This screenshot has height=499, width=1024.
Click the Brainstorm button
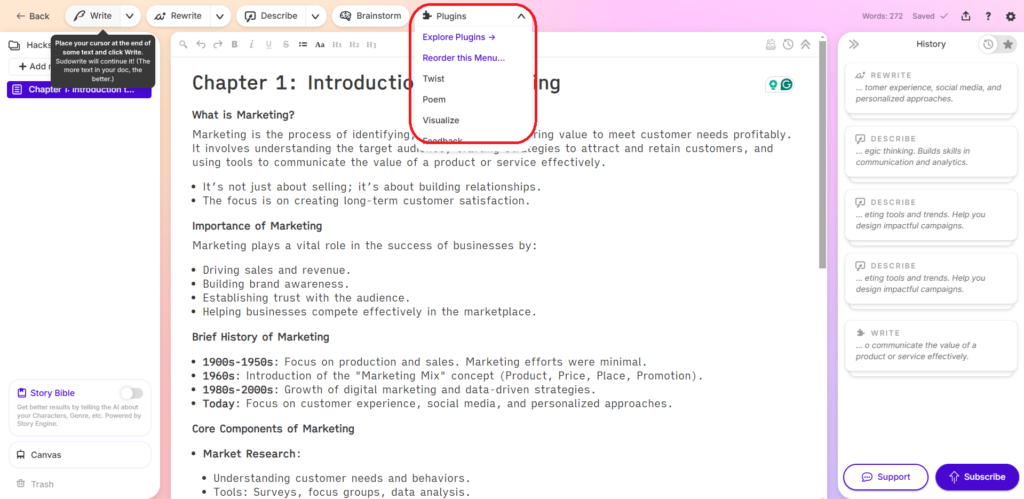pyautogui.click(x=371, y=16)
